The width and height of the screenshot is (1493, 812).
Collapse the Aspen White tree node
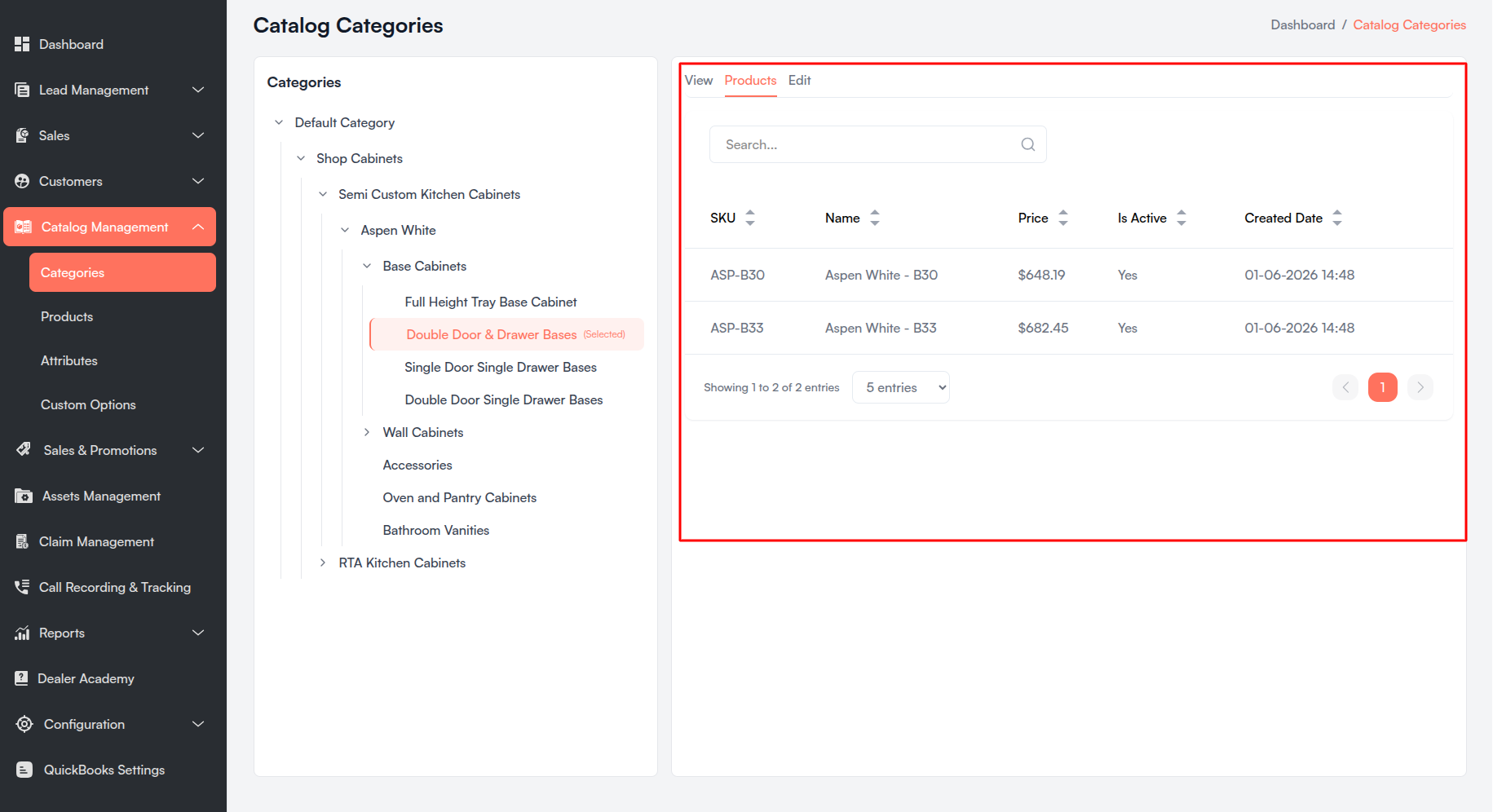click(x=345, y=230)
